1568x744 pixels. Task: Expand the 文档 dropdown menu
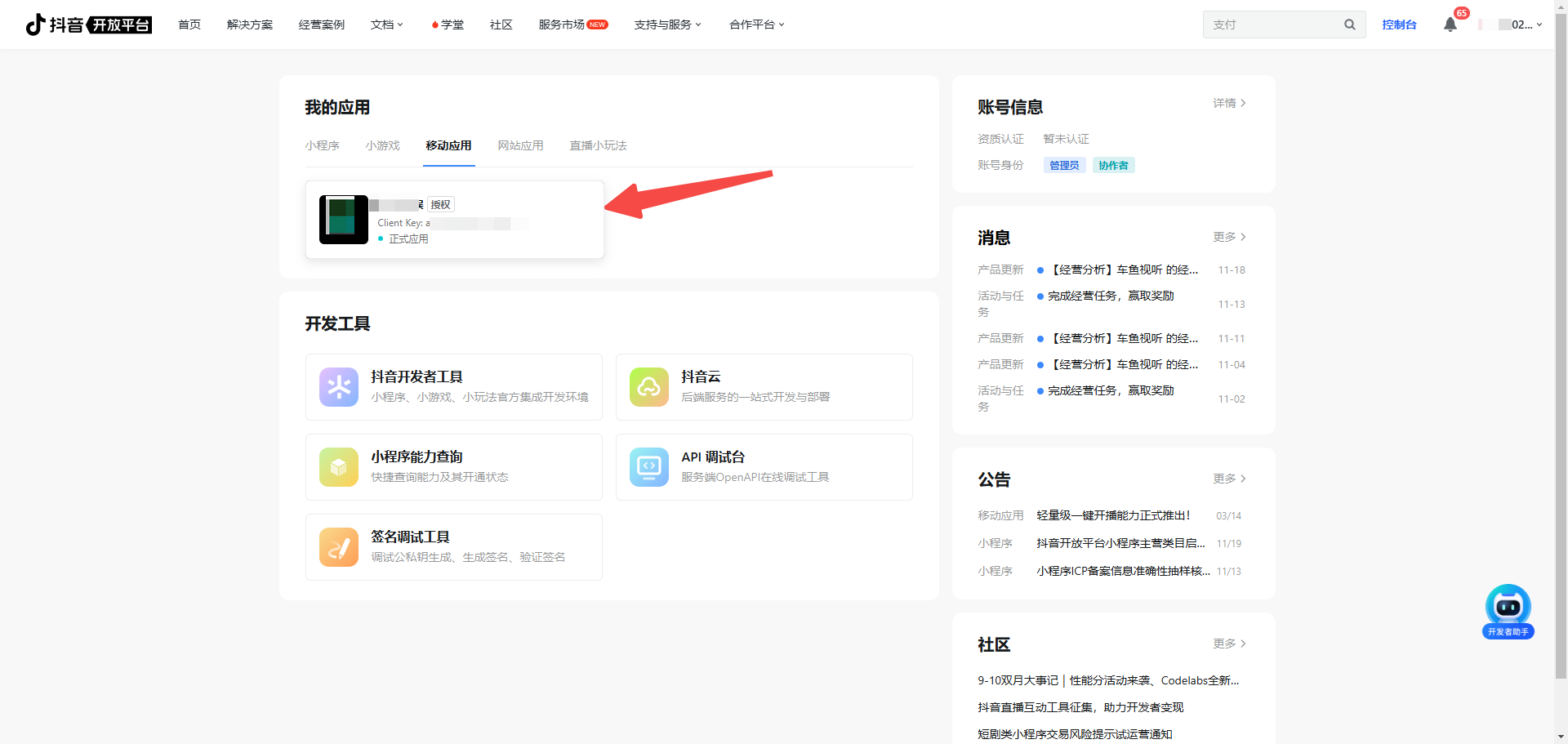[386, 25]
